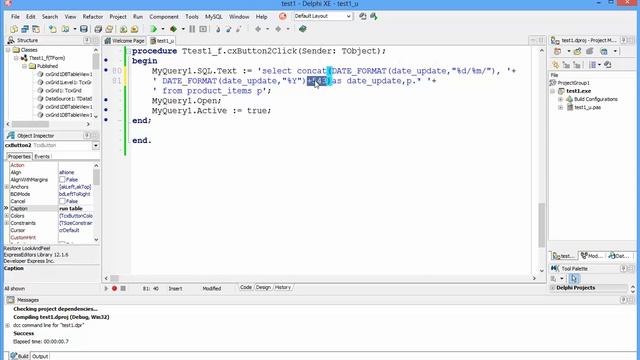Image resolution: width=640 pixels, height=360 pixels.
Task: Click the green Run button in toolbar
Action: 153,29
